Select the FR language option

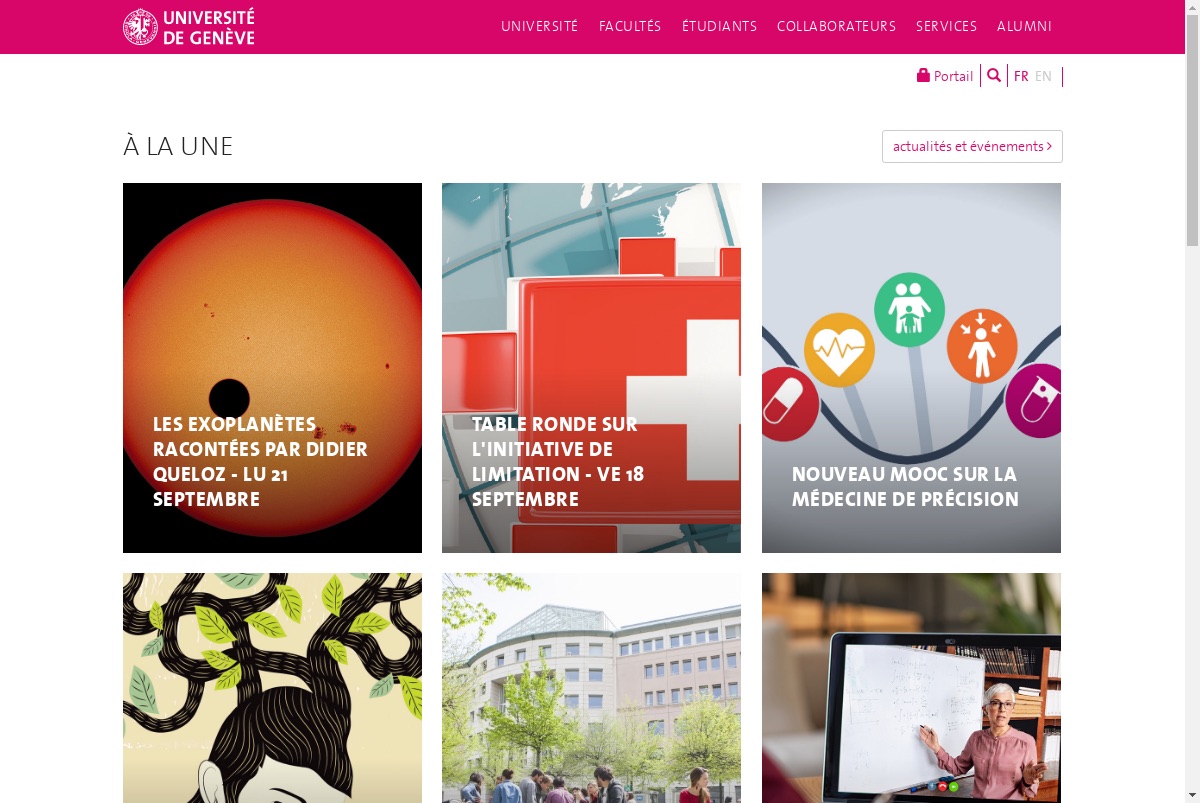pyautogui.click(x=1021, y=76)
